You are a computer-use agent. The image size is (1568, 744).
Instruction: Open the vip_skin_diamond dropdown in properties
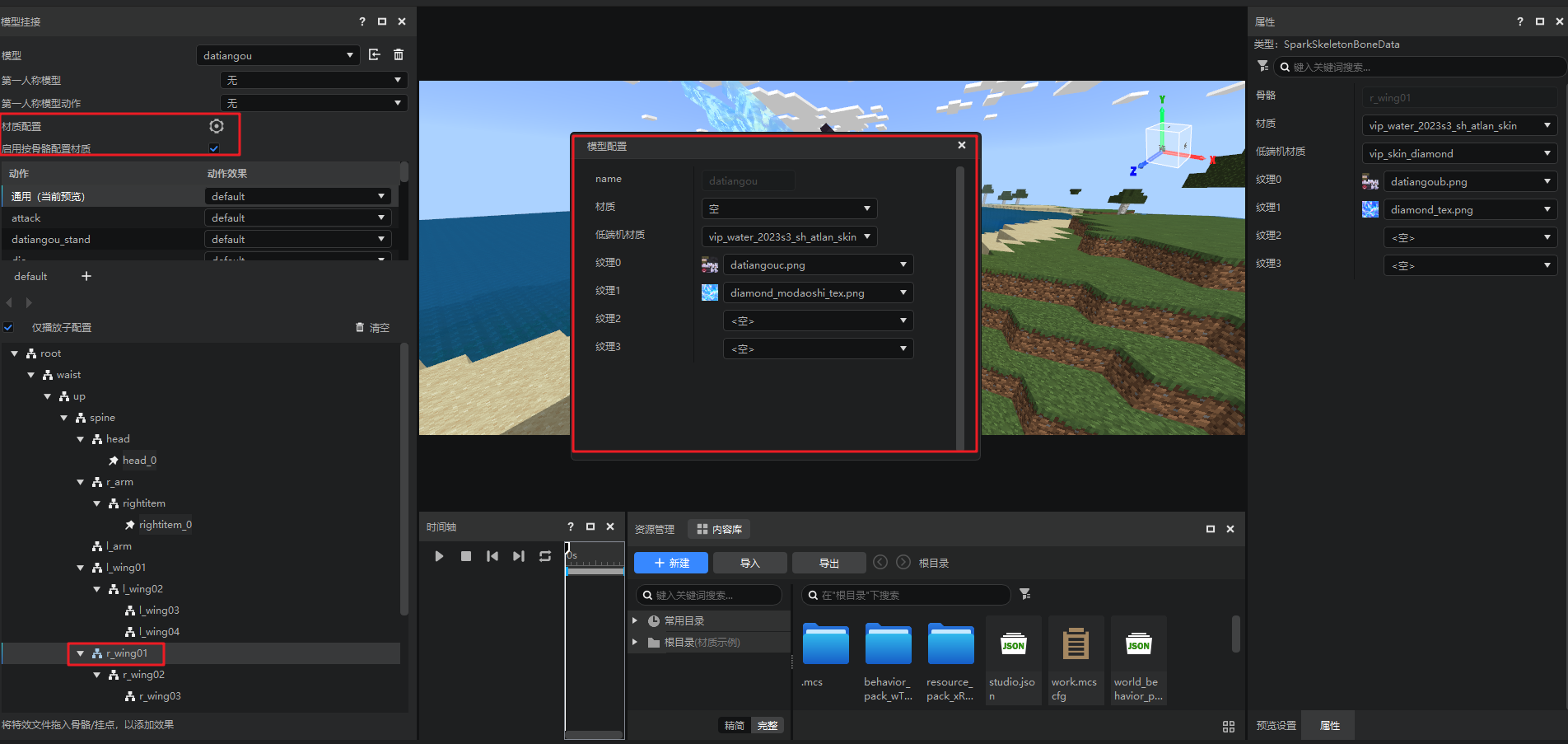(1459, 153)
